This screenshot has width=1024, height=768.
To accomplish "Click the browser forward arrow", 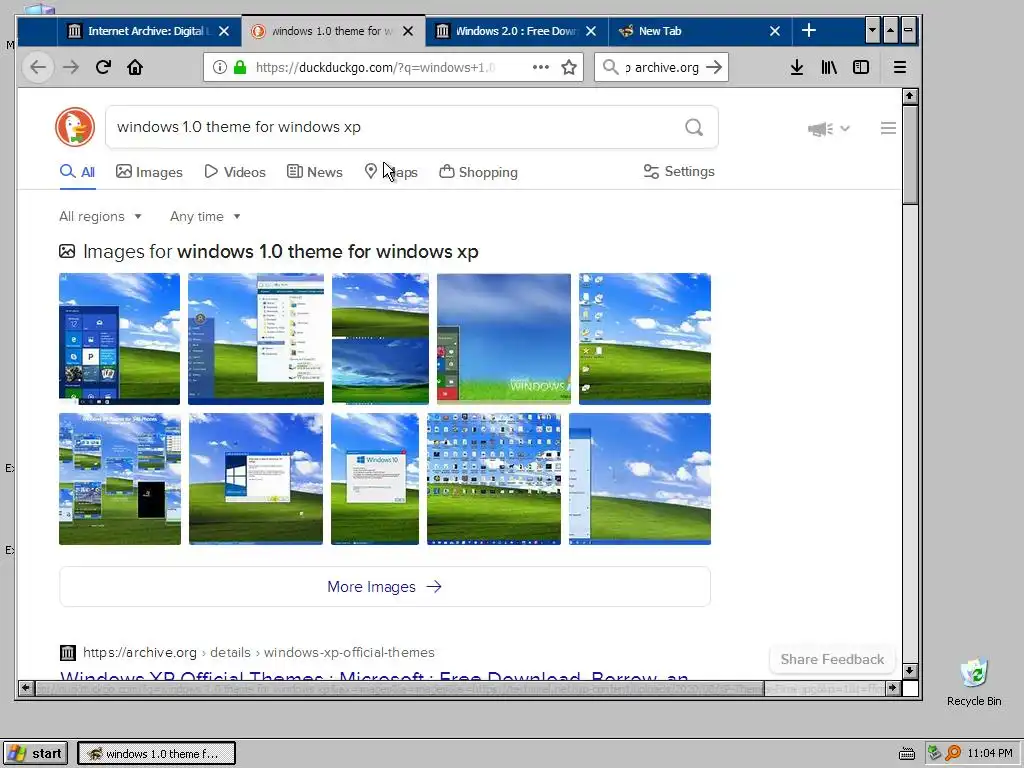I will (x=71, y=67).
